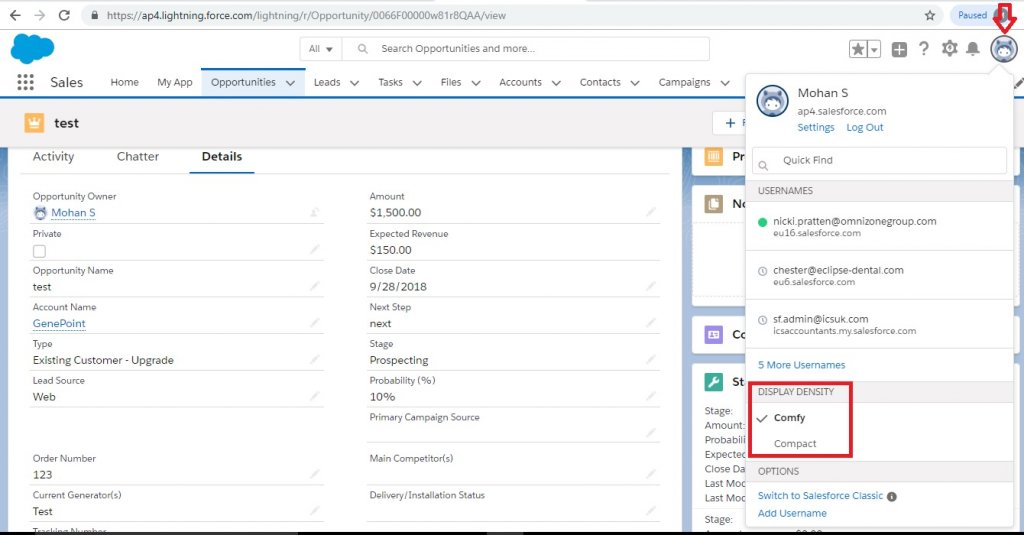Screen dimensions: 1024x535
Task: Open Setup gear icon
Action: pos(950,48)
